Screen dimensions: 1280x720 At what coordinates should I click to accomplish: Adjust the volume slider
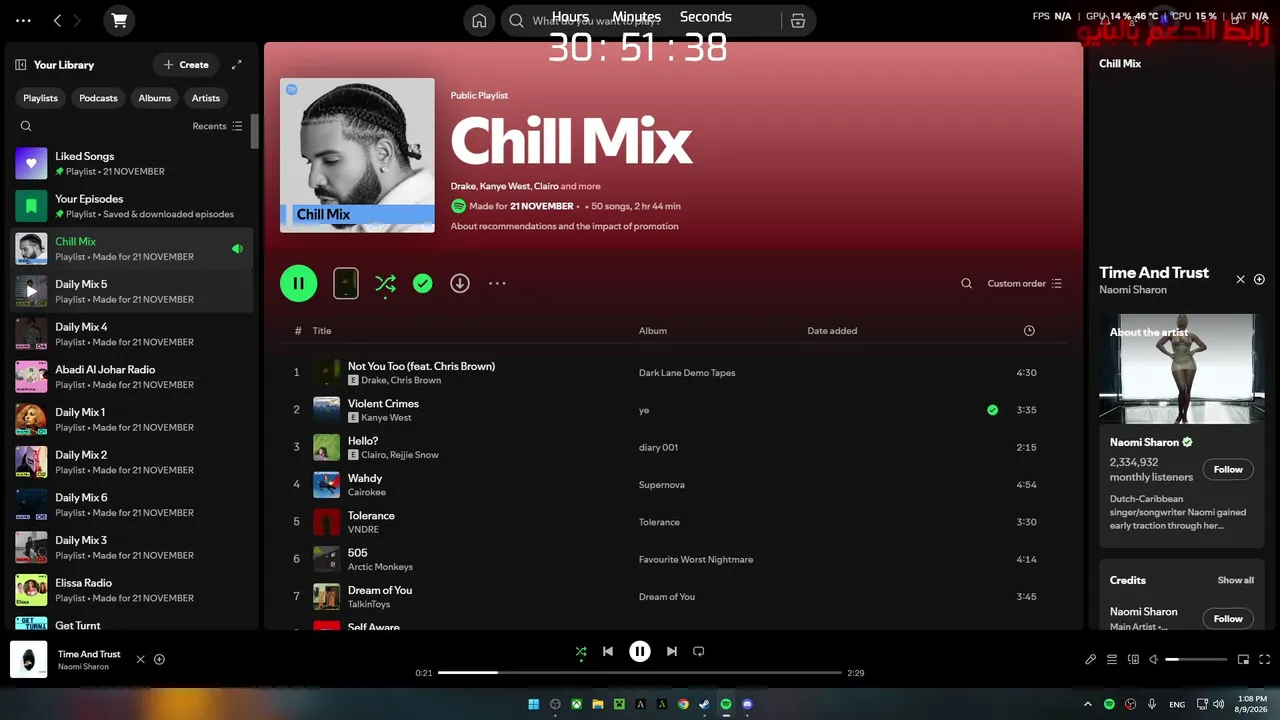pos(1196,659)
